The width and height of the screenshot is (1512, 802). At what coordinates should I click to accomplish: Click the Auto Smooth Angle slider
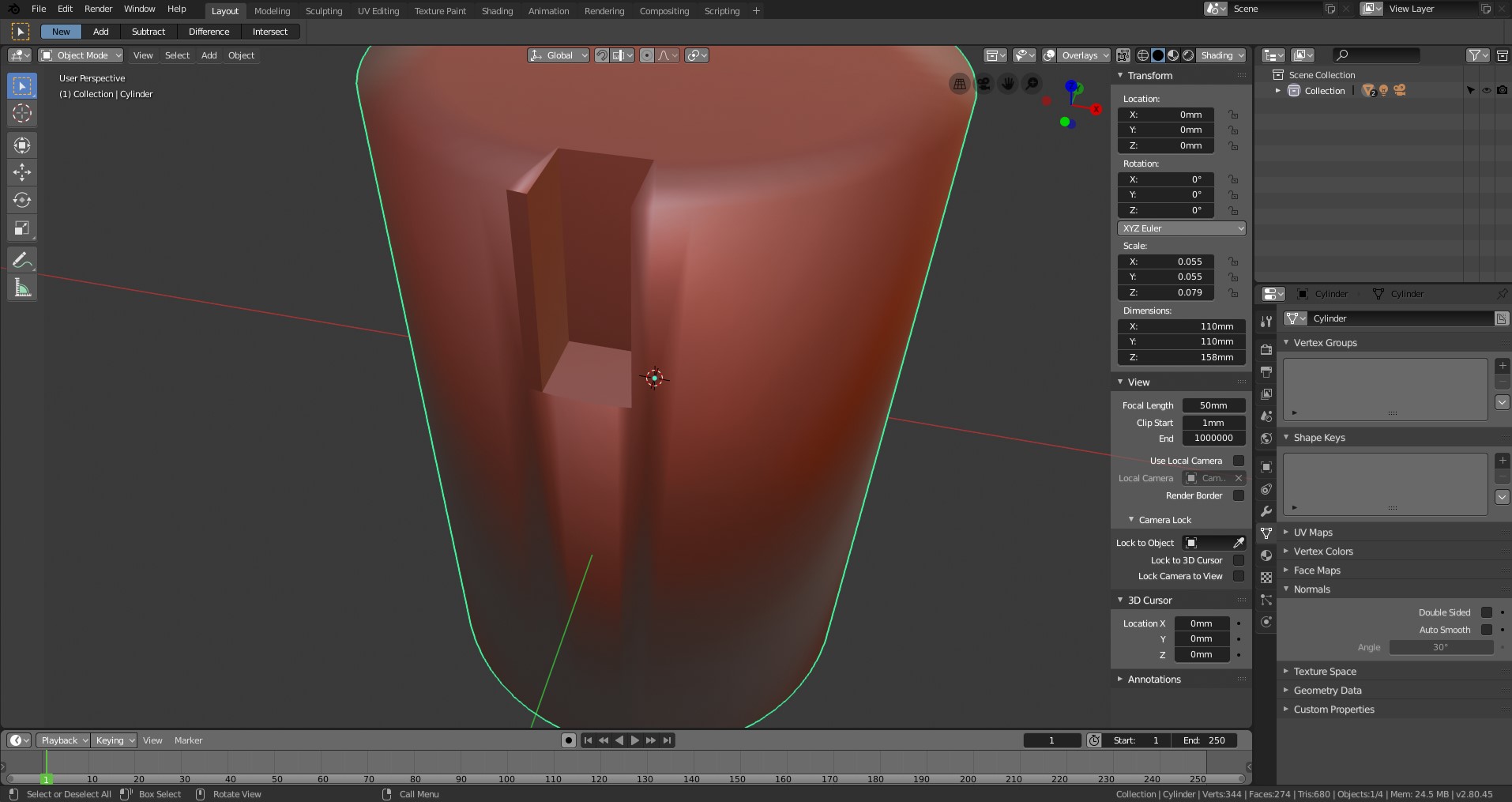click(1441, 647)
